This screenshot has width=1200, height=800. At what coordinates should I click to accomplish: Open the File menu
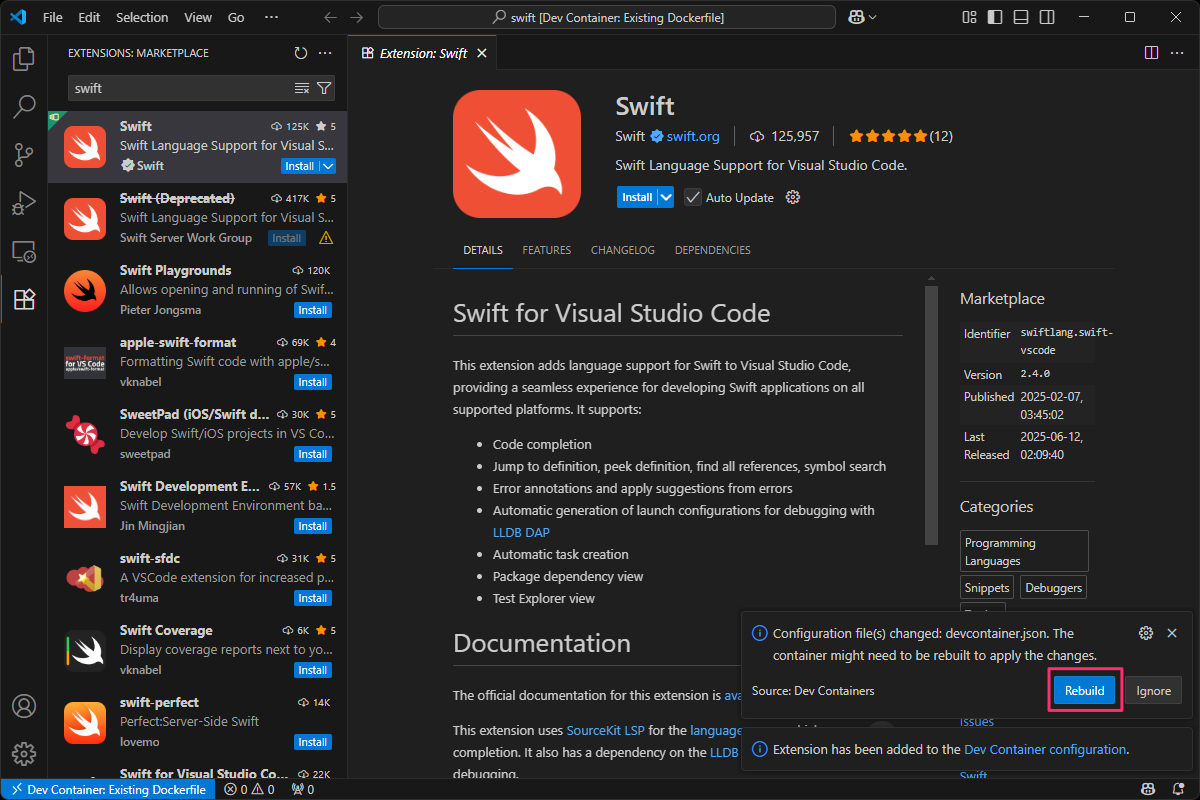[53, 17]
